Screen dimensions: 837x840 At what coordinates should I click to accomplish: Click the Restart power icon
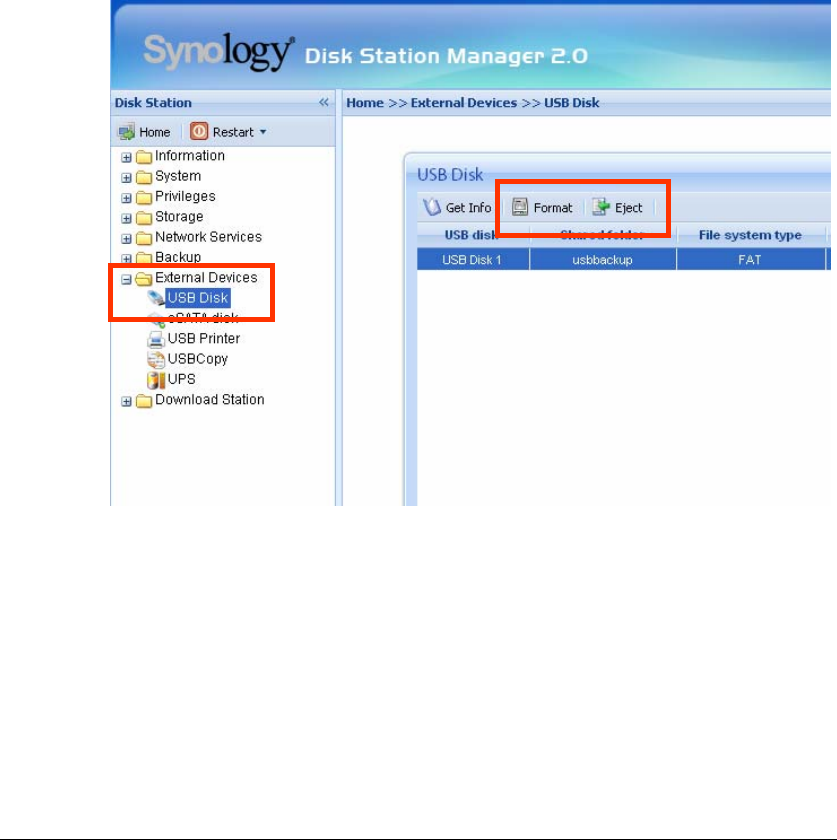tap(199, 131)
